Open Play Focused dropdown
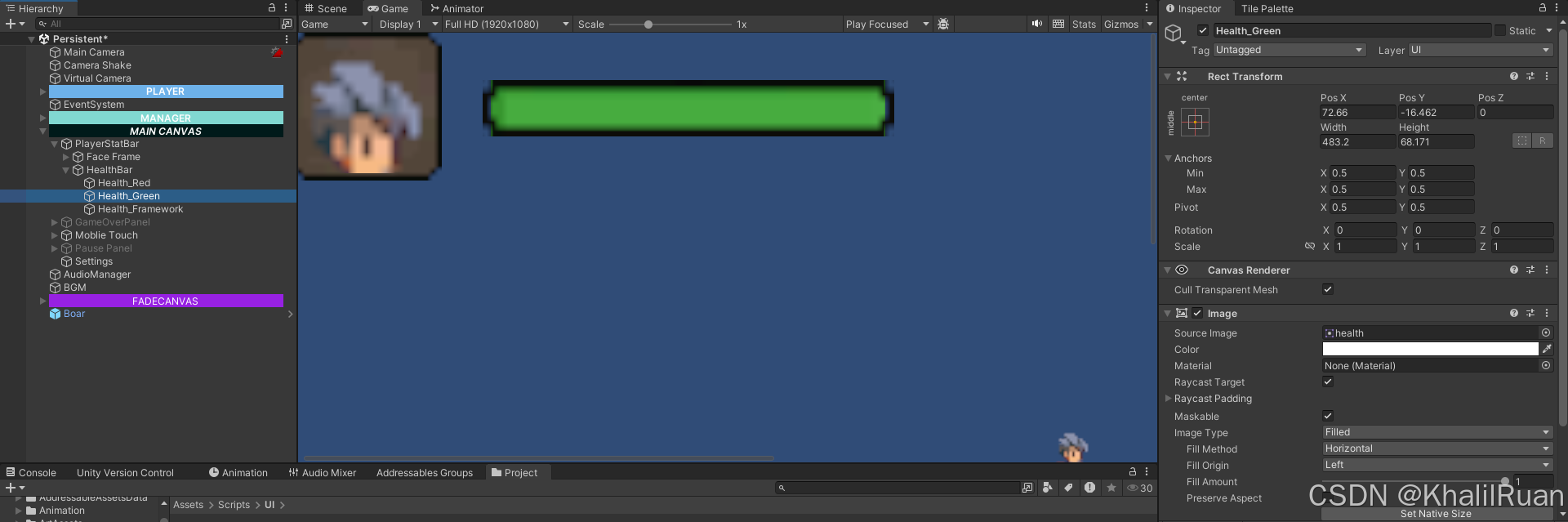The image size is (1568, 522). [888, 24]
